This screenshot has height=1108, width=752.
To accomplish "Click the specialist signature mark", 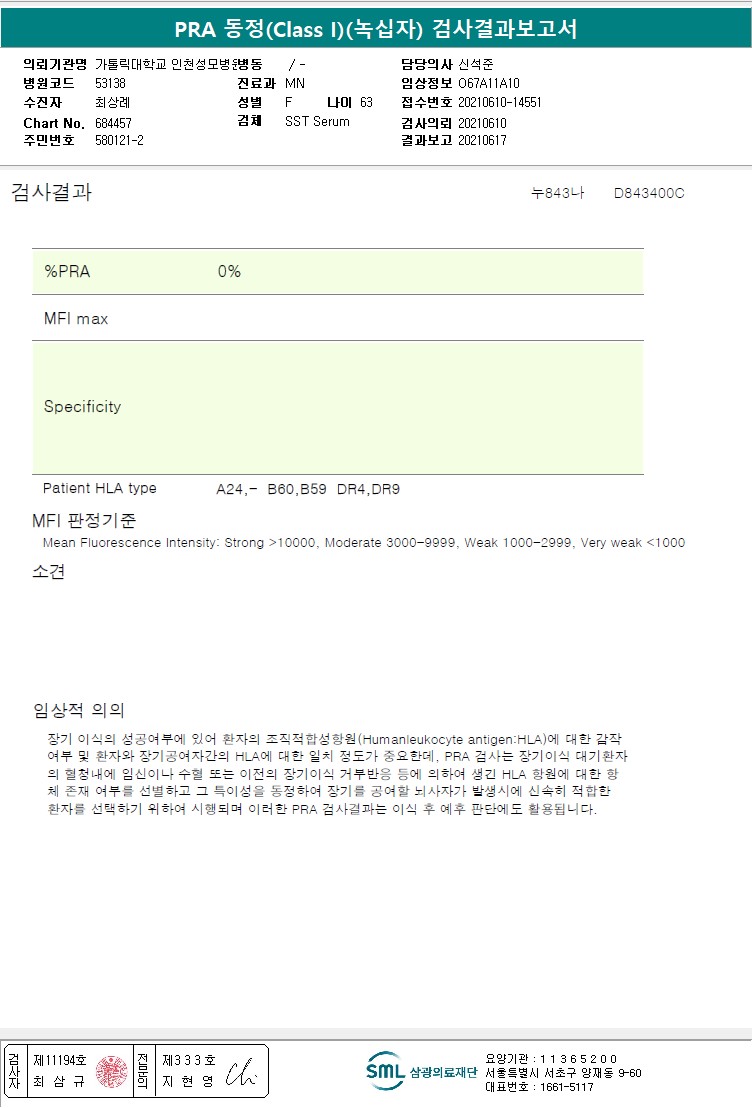I will (x=240, y=1073).
